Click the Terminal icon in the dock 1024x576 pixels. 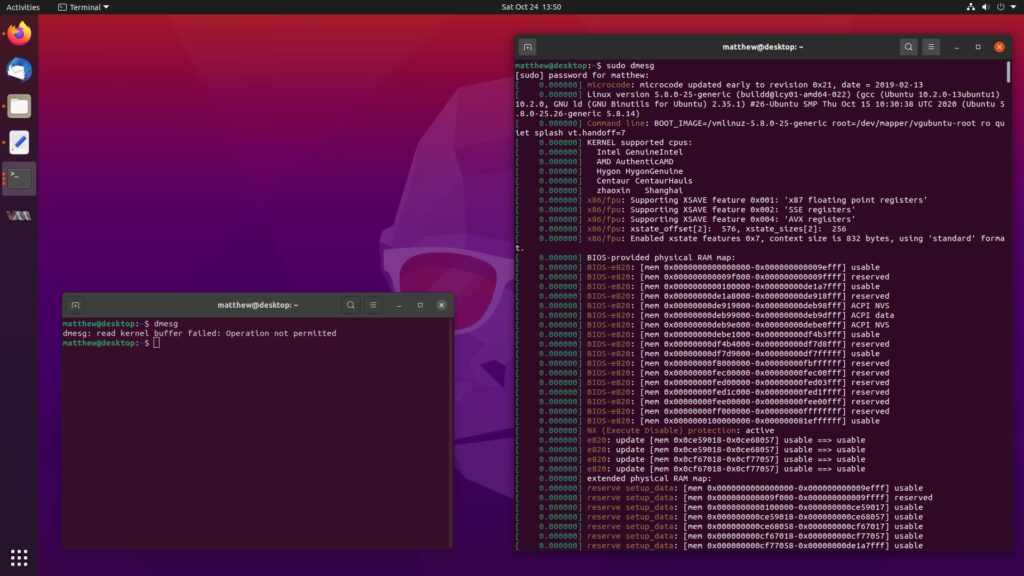(19, 179)
